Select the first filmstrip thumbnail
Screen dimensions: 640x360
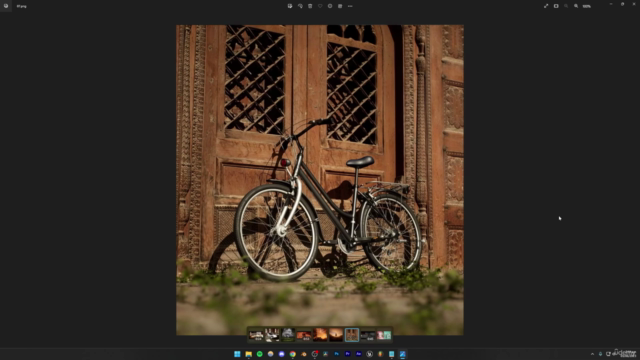[256, 335]
